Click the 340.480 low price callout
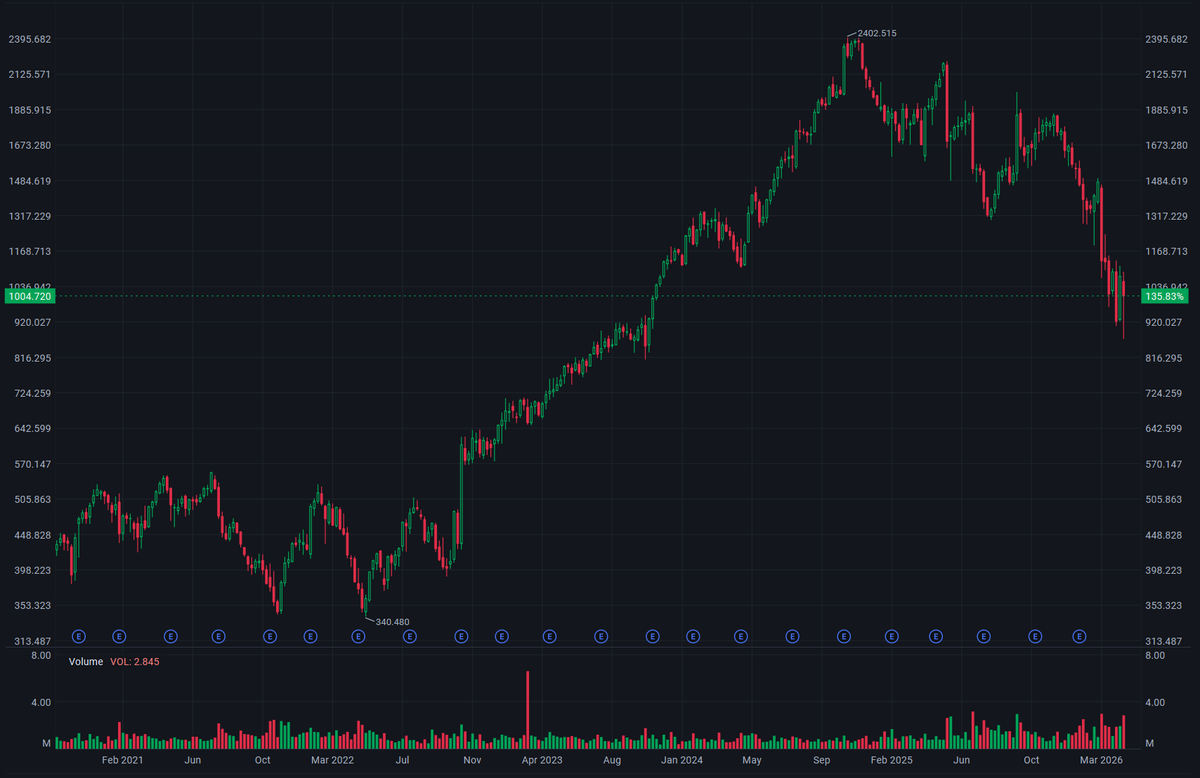1200x778 pixels. (x=391, y=620)
